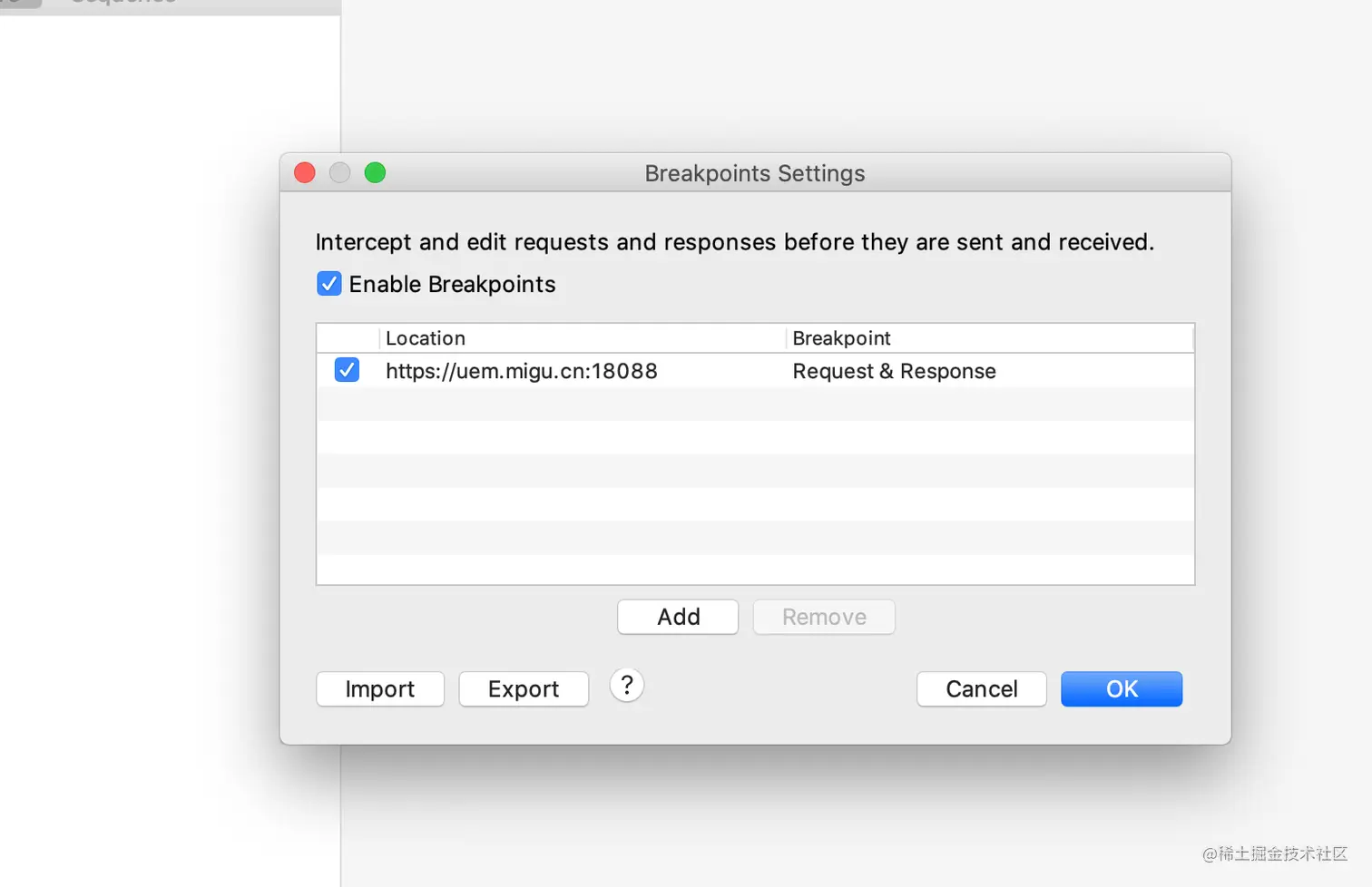The width and height of the screenshot is (1372, 887).
Task: Import breakpoint settings
Action: pyautogui.click(x=380, y=689)
